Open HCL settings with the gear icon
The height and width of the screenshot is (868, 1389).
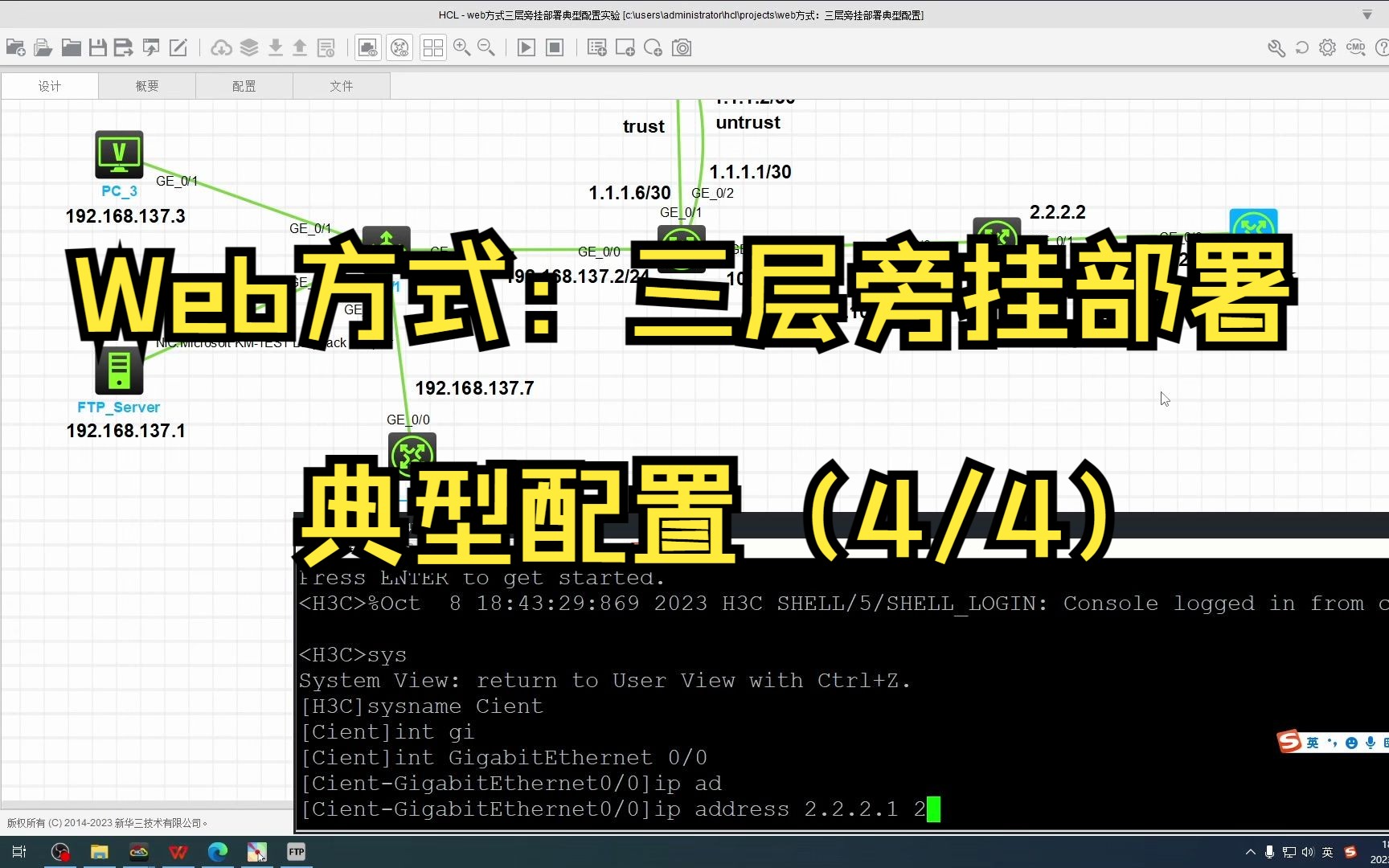(1327, 47)
